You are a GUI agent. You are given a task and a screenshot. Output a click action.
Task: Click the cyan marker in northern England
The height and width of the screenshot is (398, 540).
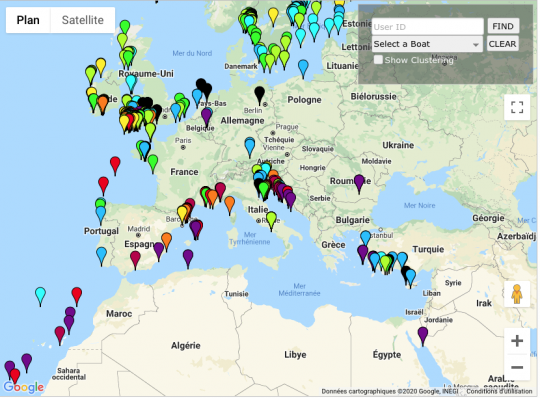pos(131,83)
